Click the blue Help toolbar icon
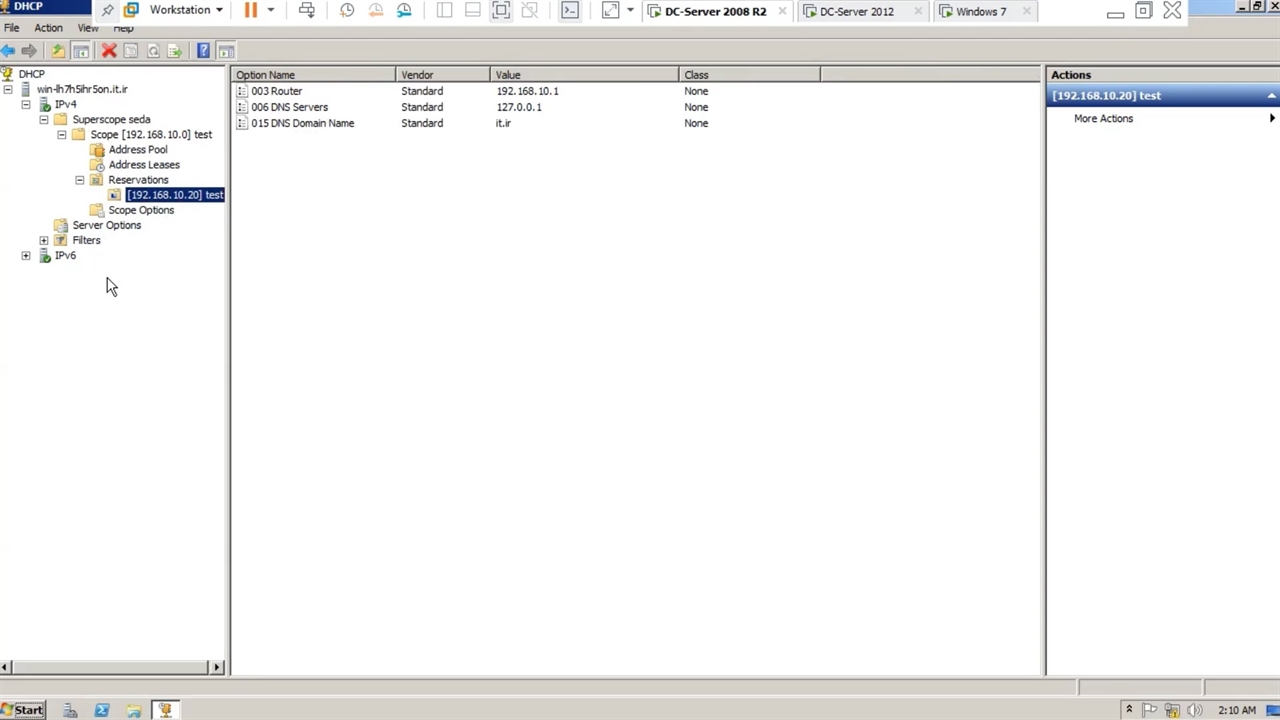The height and width of the screenshot is (720, 1280). 203,51
